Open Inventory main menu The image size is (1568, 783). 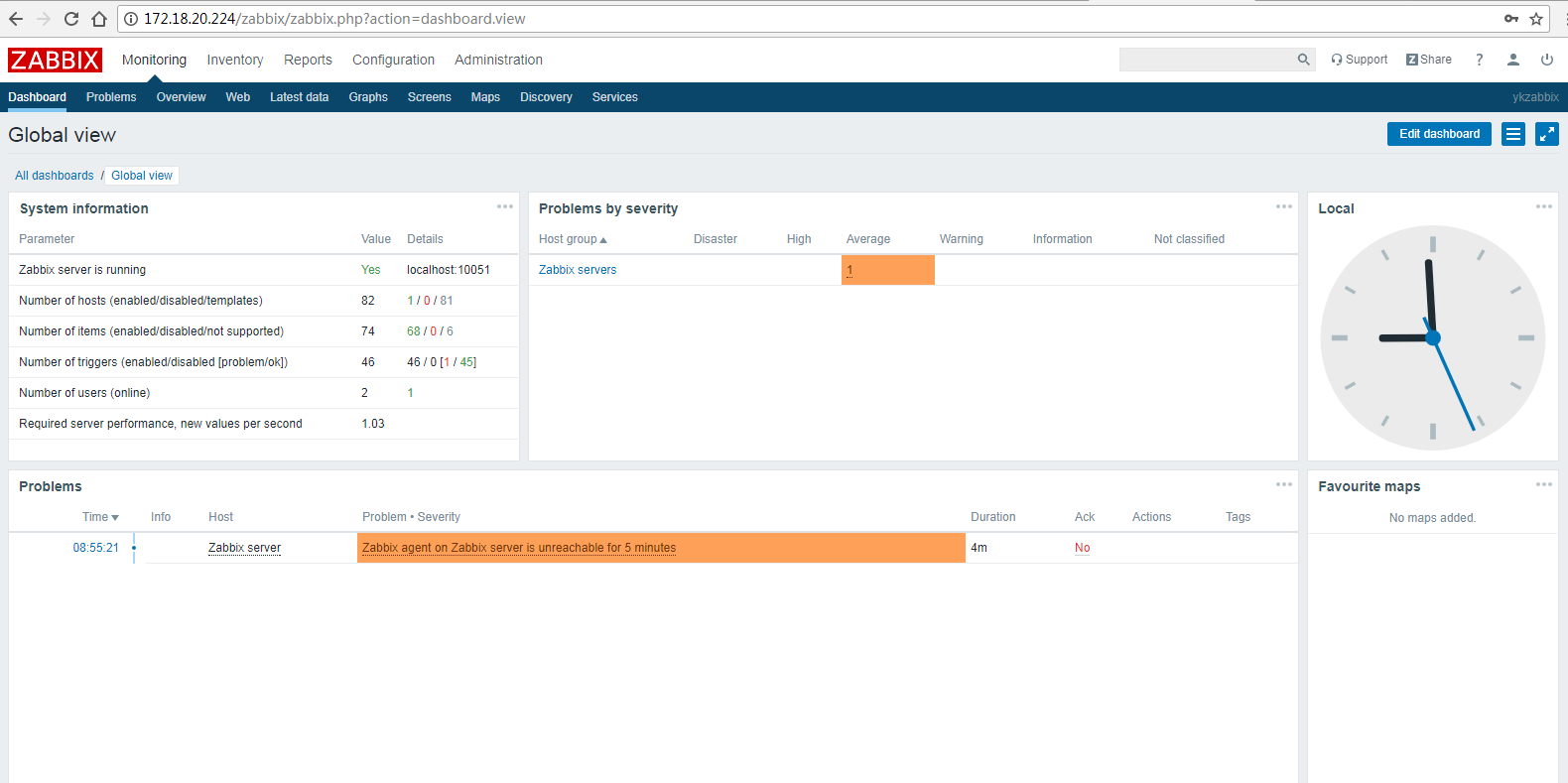235,60
